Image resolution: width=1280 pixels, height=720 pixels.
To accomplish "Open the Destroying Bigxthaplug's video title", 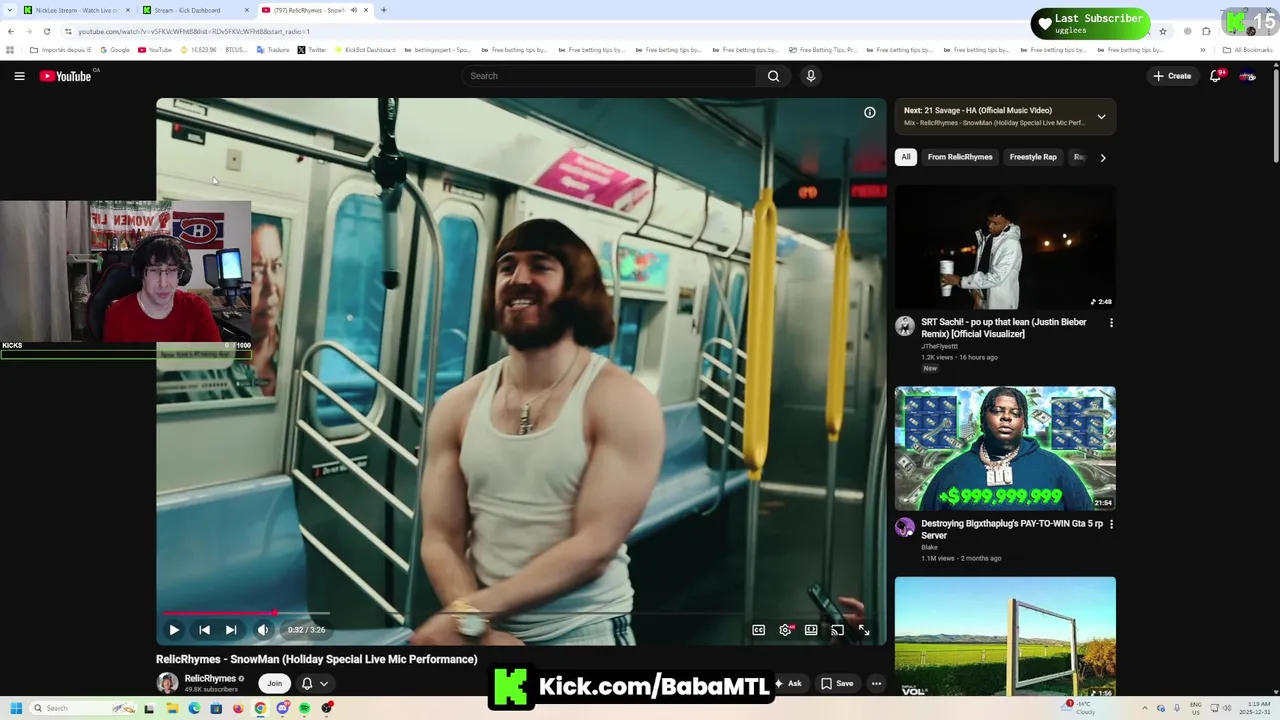I will [x=1011, y=529].
